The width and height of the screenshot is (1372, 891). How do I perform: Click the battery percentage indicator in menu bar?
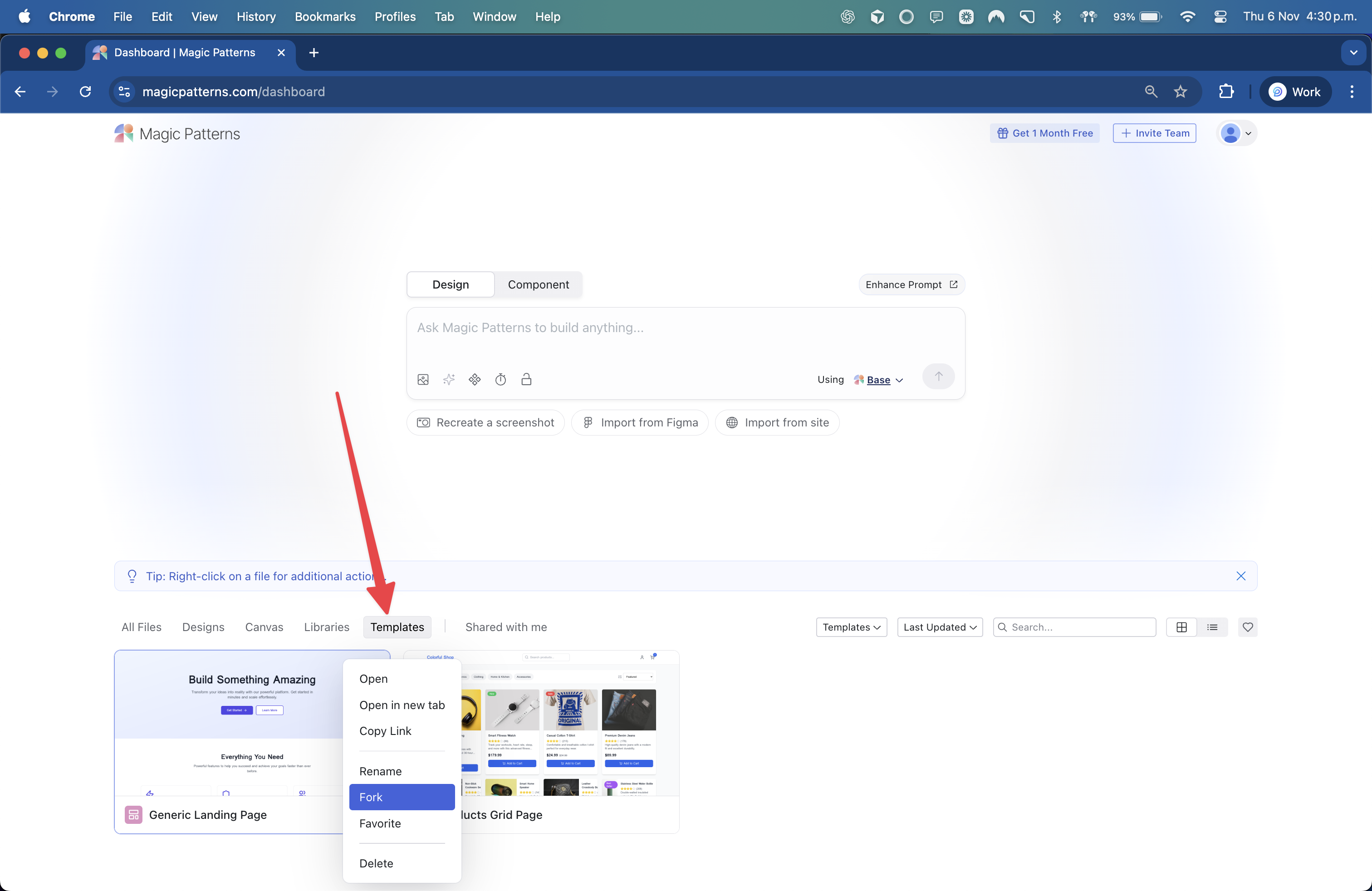tap(1122, 17)
